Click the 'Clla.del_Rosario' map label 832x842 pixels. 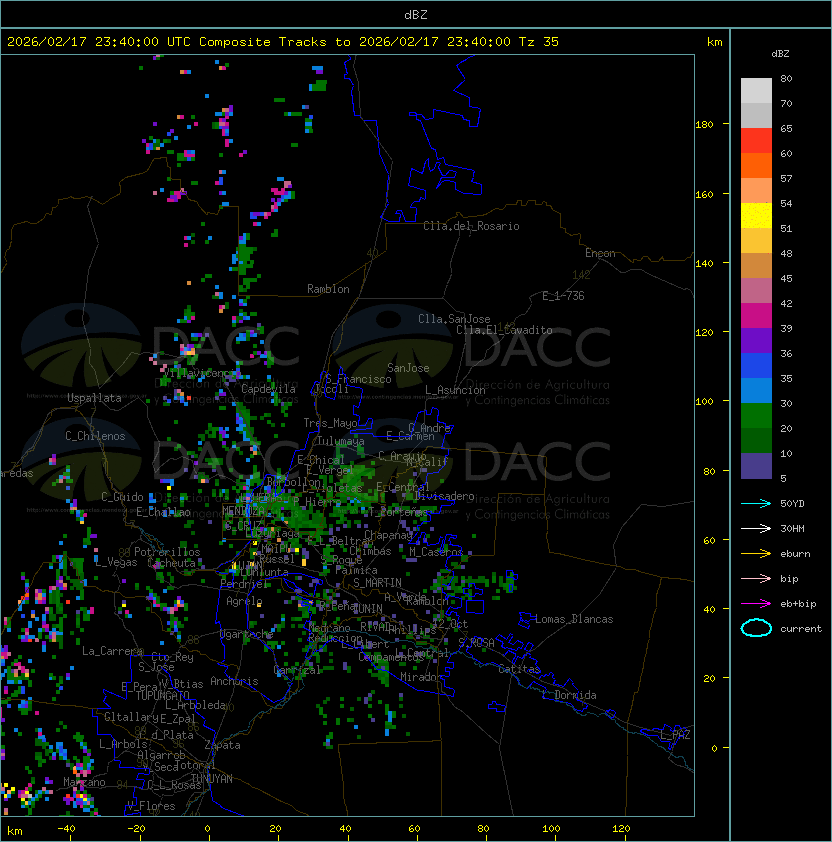[471, 226]
